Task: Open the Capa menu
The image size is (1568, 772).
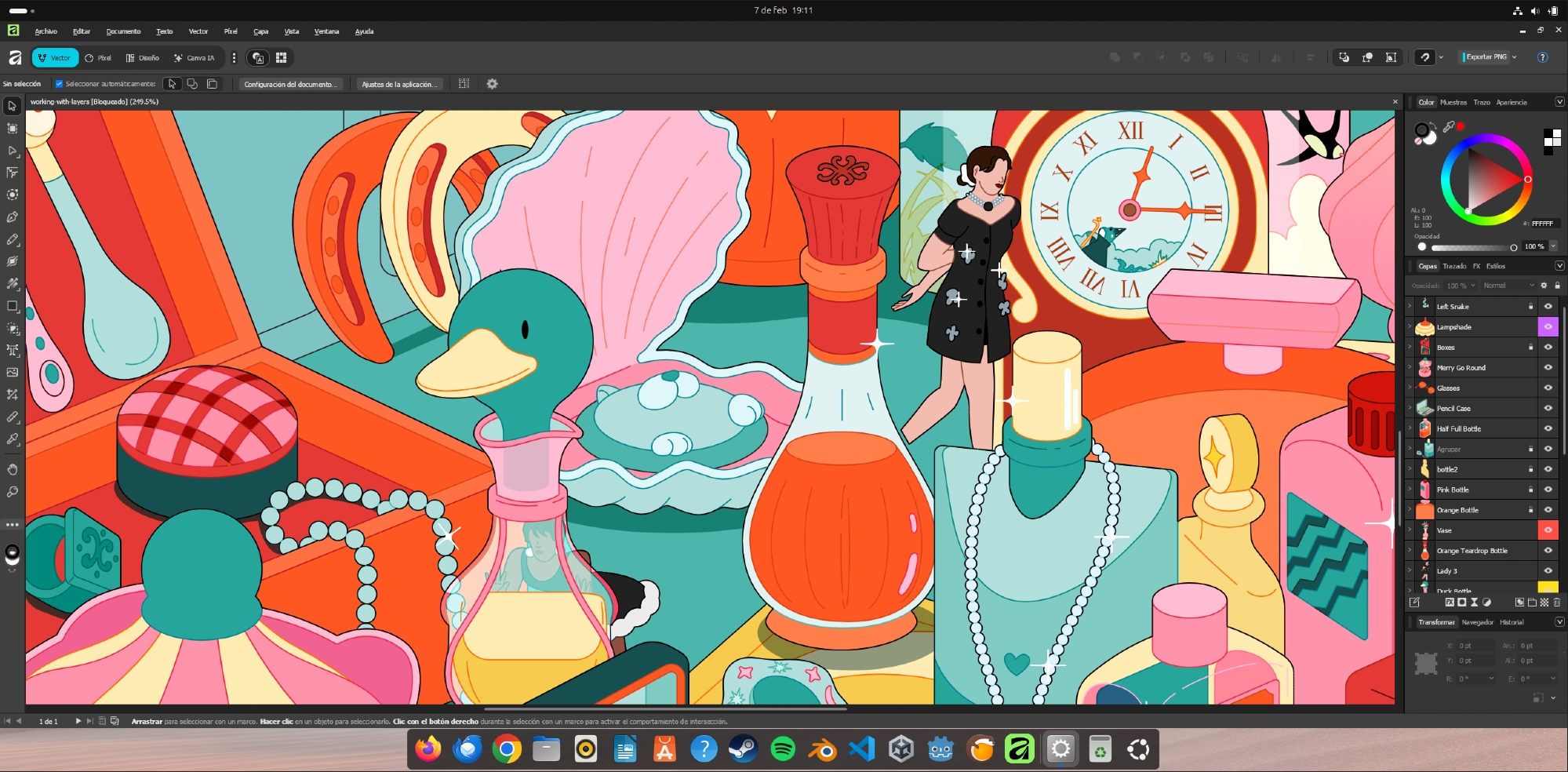Action: pyautogui.click(x=260, y=31)
